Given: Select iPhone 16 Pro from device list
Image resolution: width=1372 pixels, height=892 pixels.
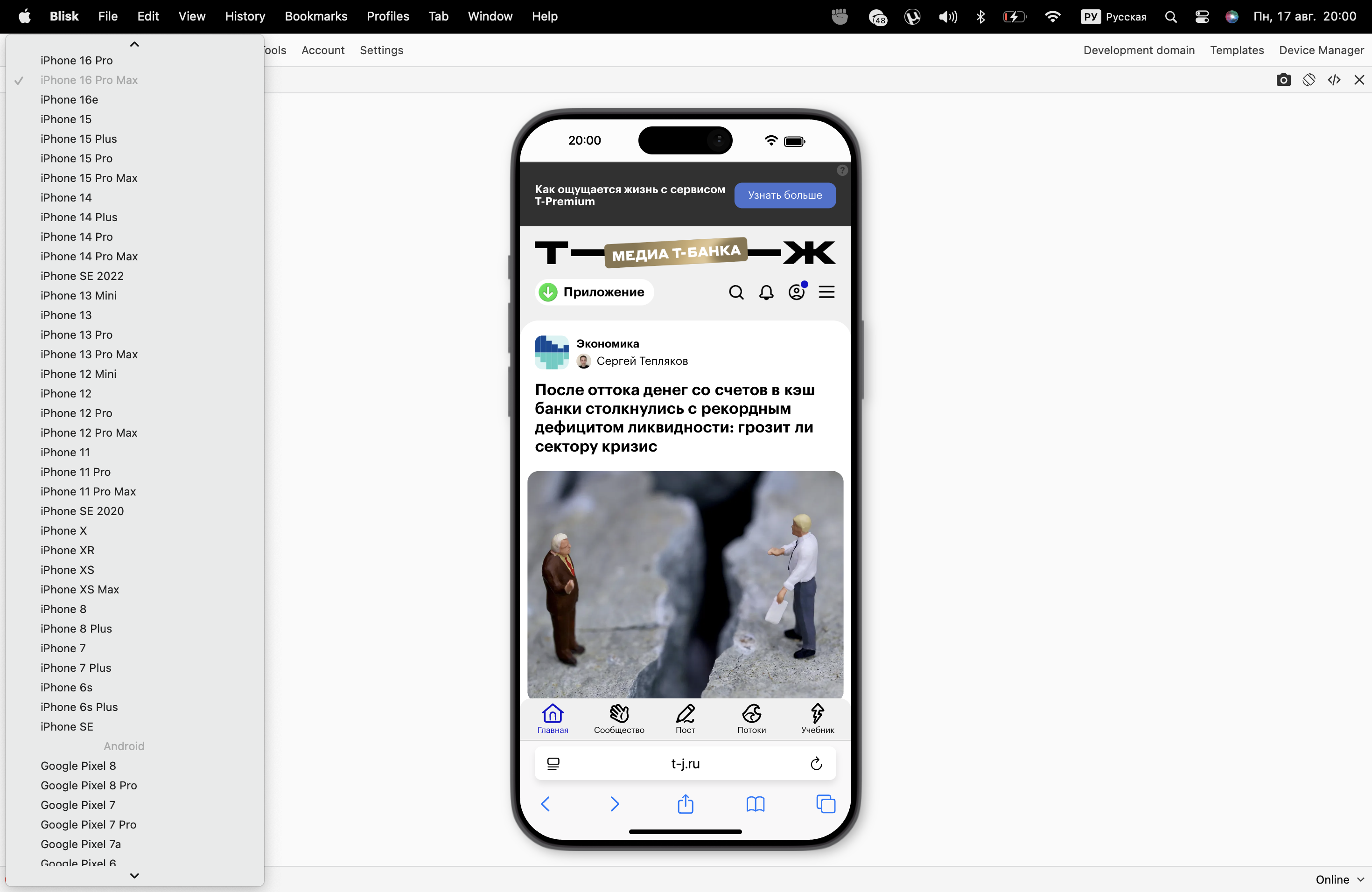Looking at the screenshot, I should coord(135,61).
